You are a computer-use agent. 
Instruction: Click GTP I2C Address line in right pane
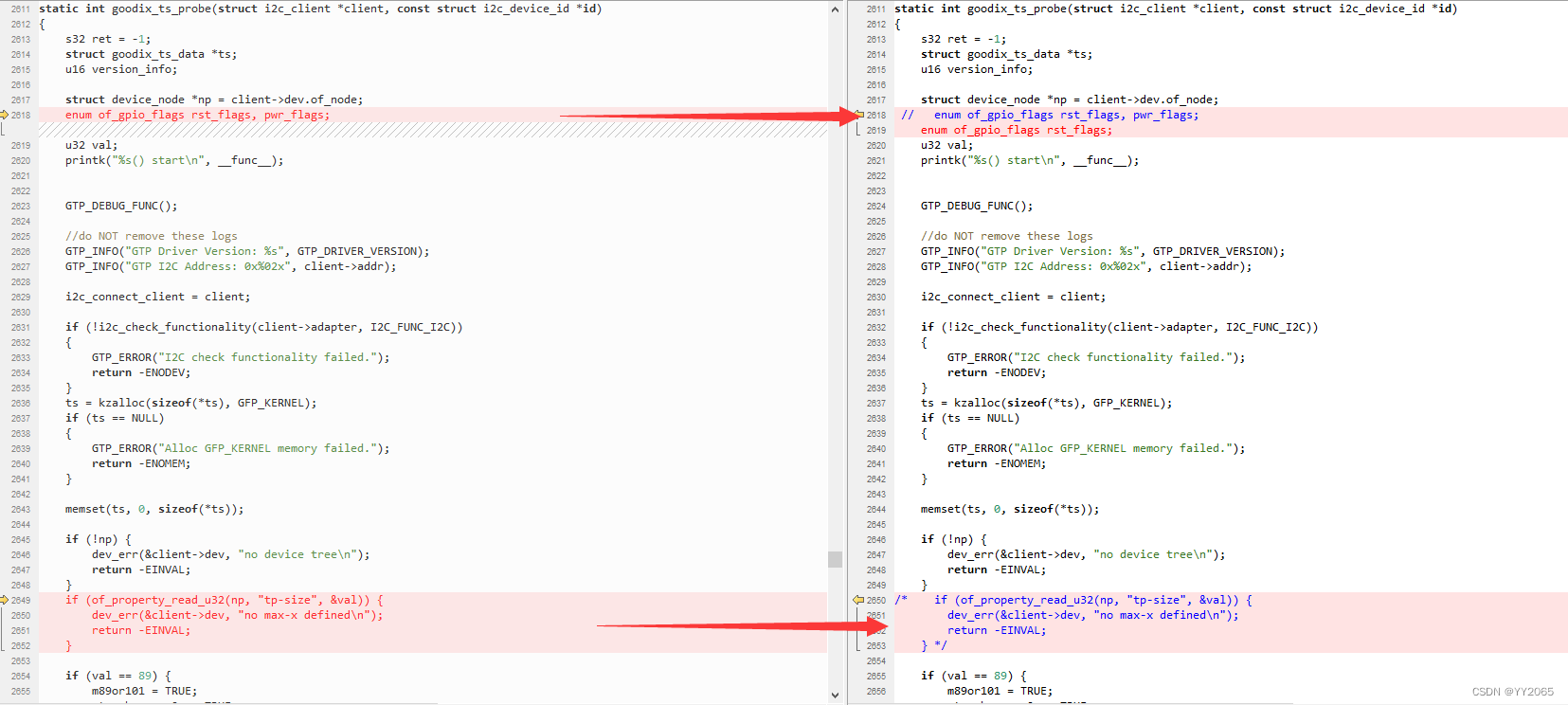pyautogui.click(x=1087, y=266)
